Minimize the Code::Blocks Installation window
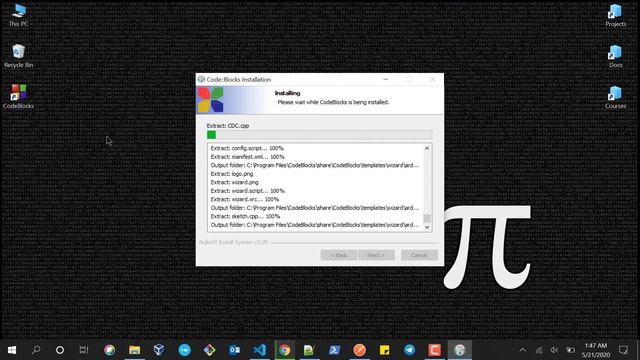The height and width of the screenshot is (360, 640). pyautogui.click(x=386, y=79)
